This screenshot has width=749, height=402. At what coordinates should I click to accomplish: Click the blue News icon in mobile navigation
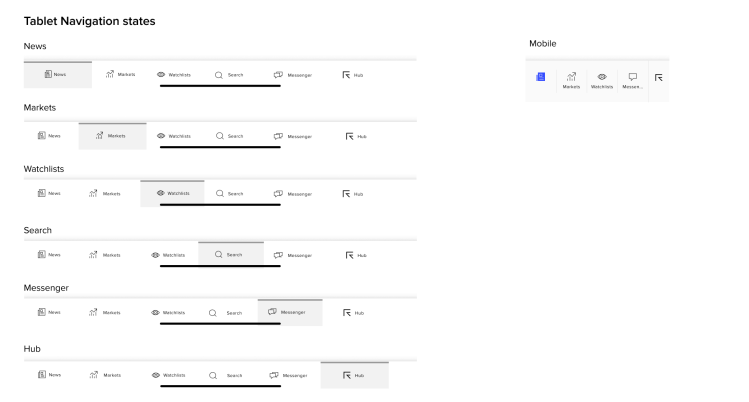point(540,77)
